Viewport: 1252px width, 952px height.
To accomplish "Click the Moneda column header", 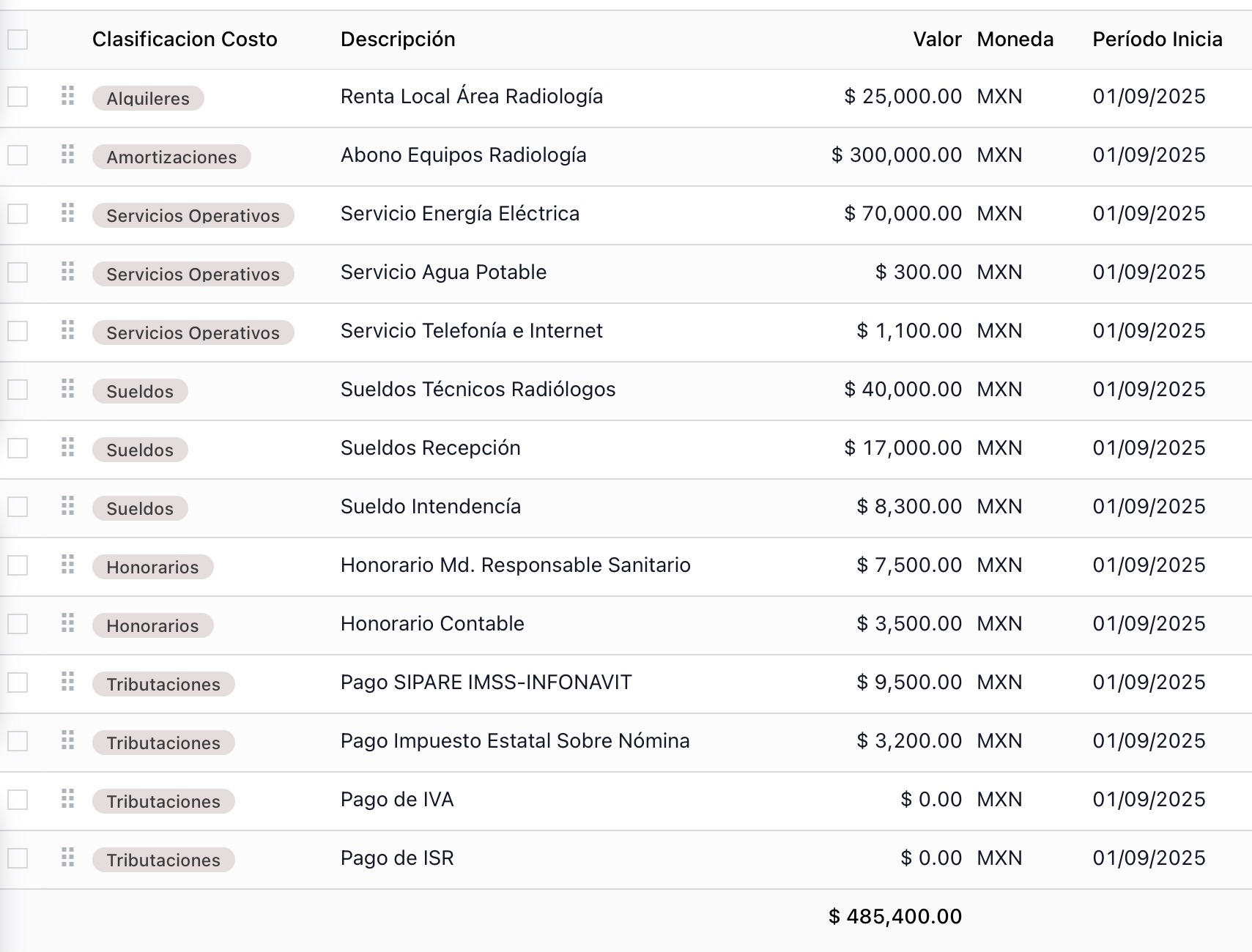I will (1015, 40).
